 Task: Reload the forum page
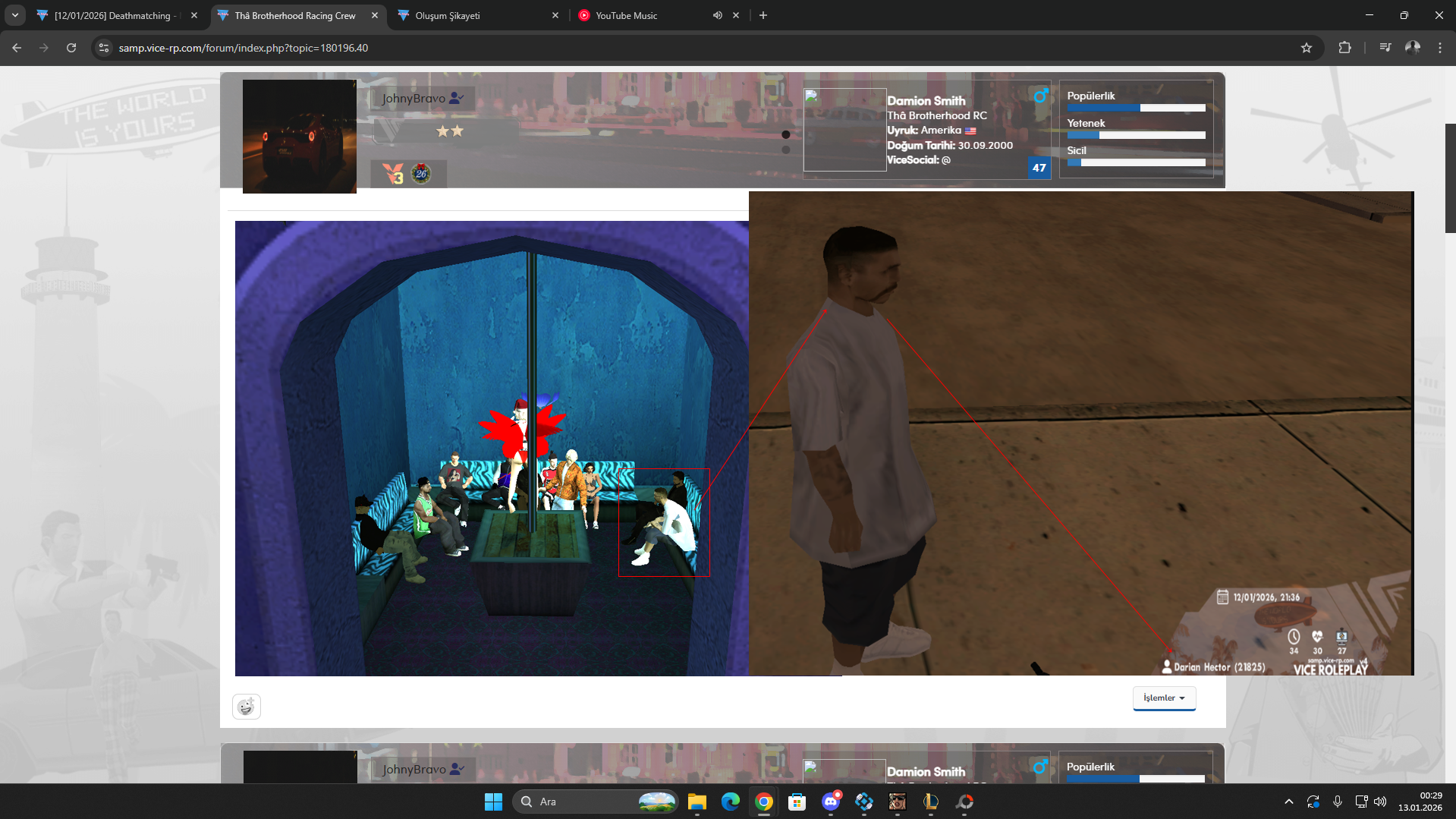[71, 48]
